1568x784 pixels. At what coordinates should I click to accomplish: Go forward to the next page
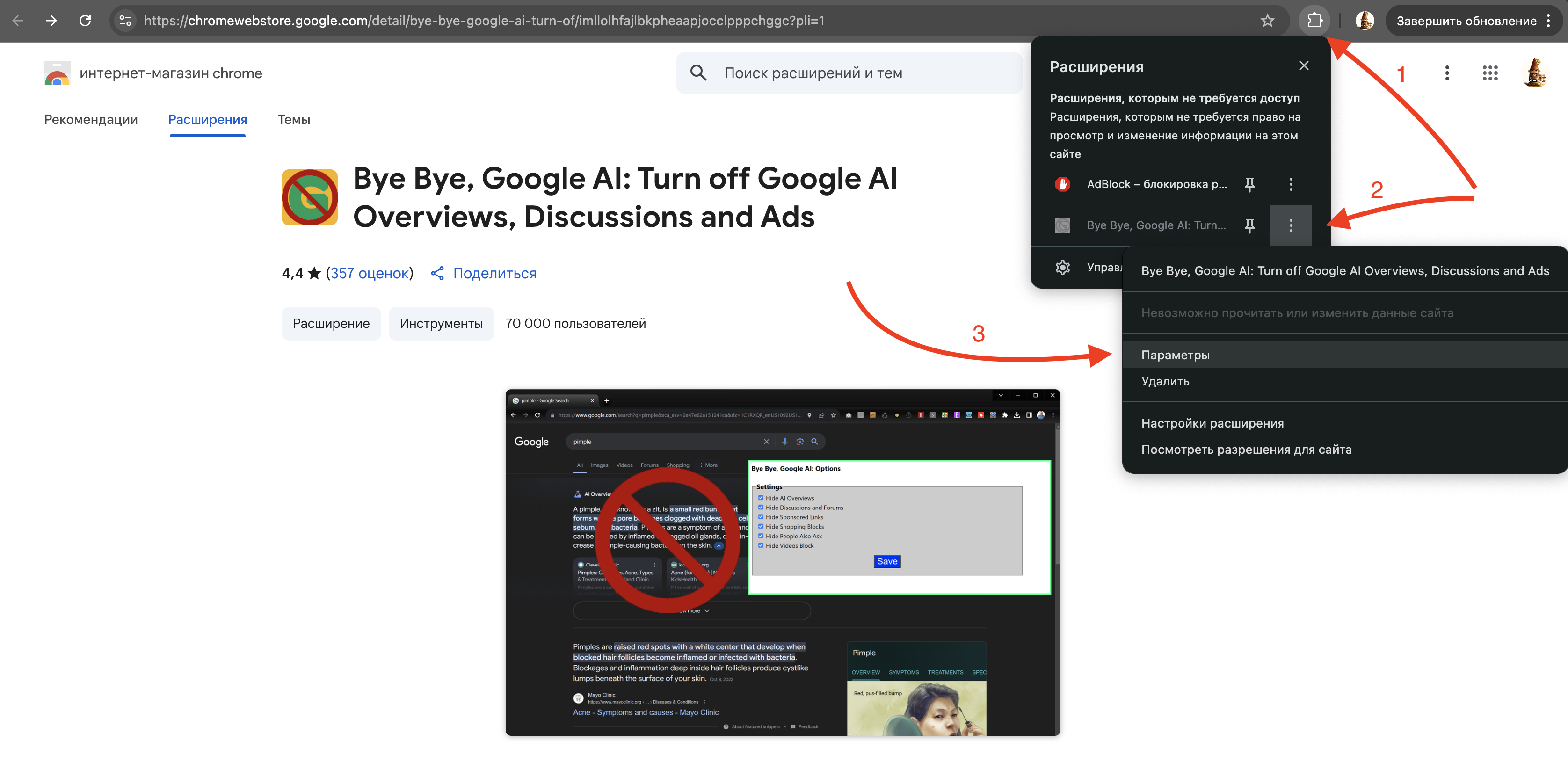pos(51,21)
